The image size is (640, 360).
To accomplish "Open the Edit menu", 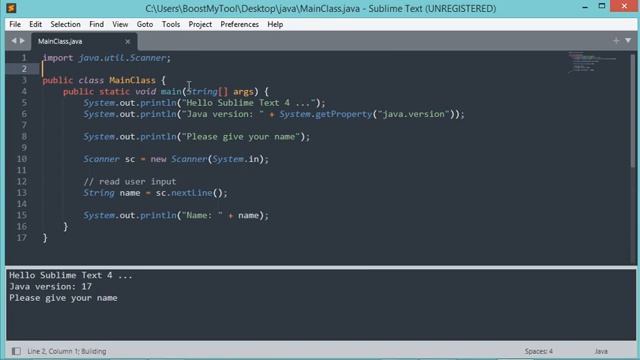I will click(36, 24).
